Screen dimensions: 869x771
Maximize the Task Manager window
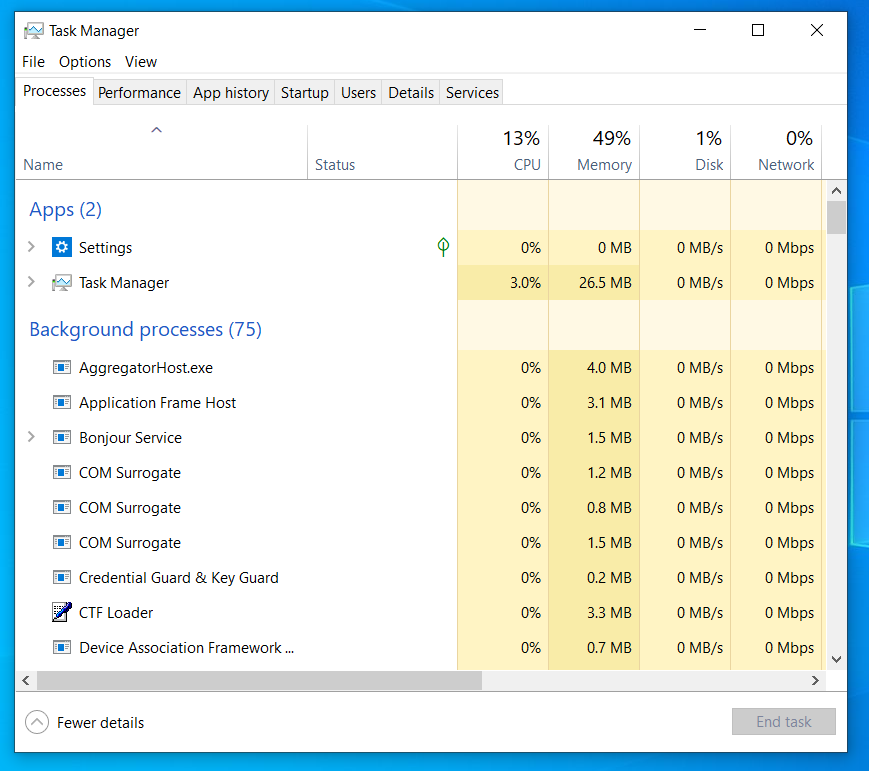pos(758,30)
